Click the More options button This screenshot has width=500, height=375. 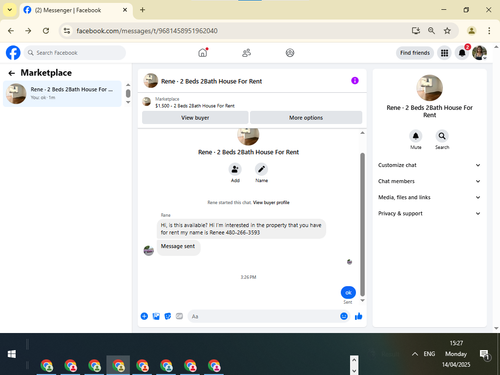[x=306, y=118]
